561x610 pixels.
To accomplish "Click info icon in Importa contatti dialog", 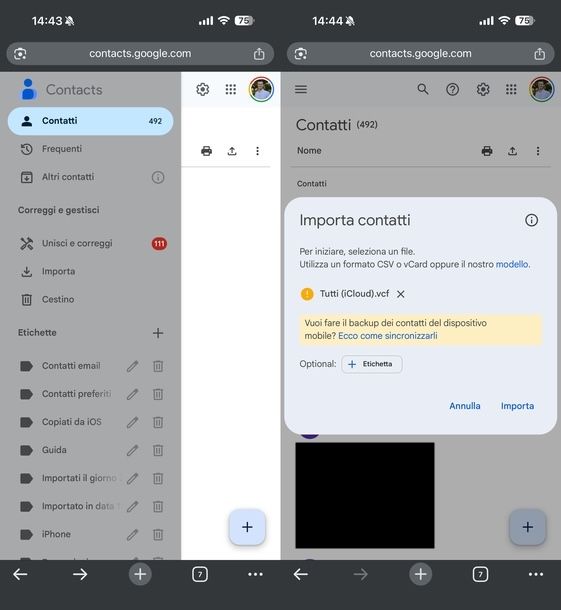I will [531, 220].
